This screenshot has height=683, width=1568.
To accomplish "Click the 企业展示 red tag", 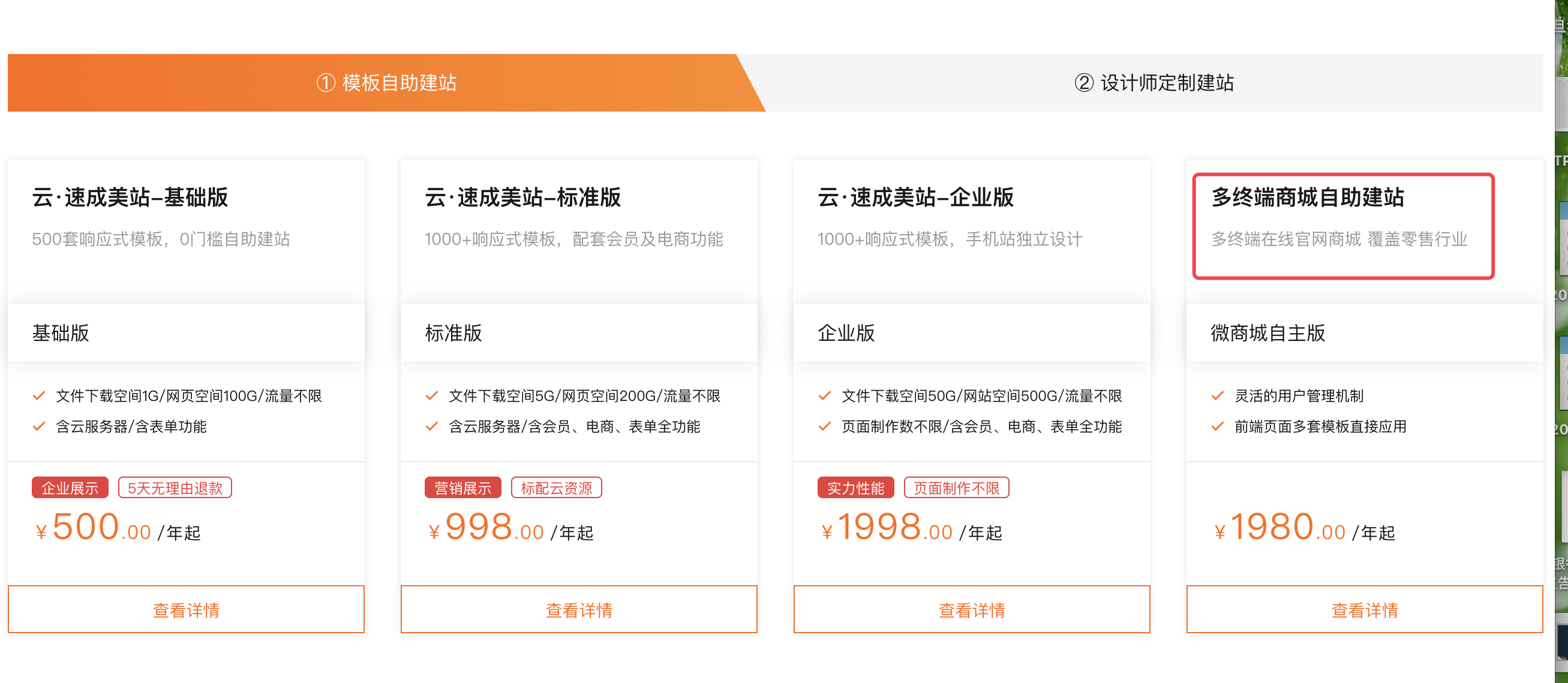I will 70,488.
